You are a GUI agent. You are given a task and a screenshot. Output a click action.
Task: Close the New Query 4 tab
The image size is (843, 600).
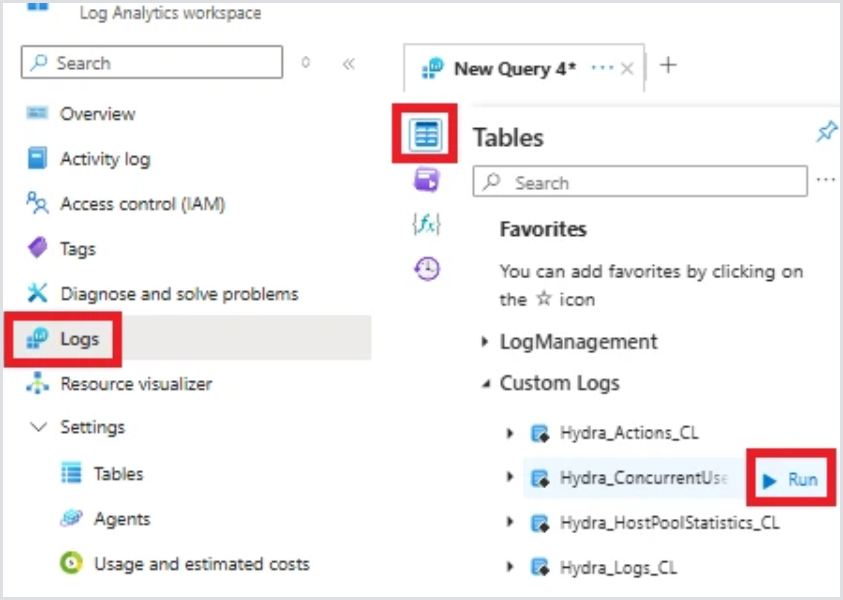(627, 69)
